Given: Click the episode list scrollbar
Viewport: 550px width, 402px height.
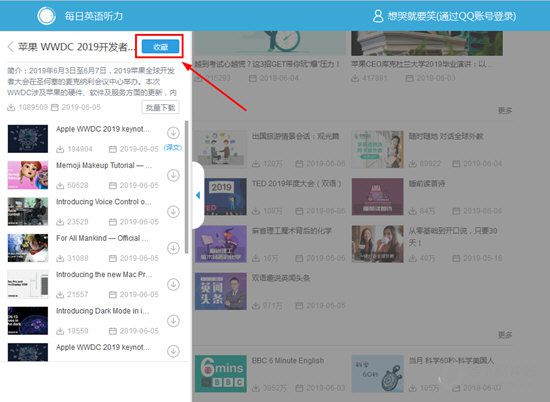Looking at the screenshot, I should 186,187.
